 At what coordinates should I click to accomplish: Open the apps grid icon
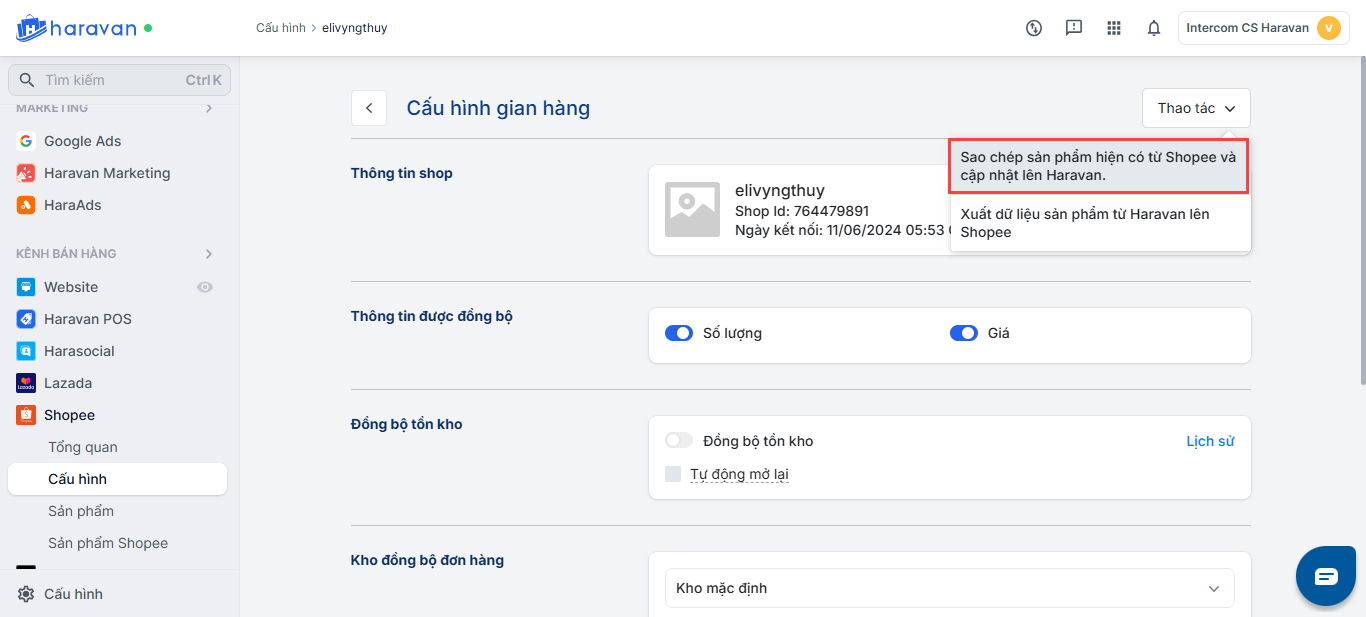click(x=1114, y=28)
